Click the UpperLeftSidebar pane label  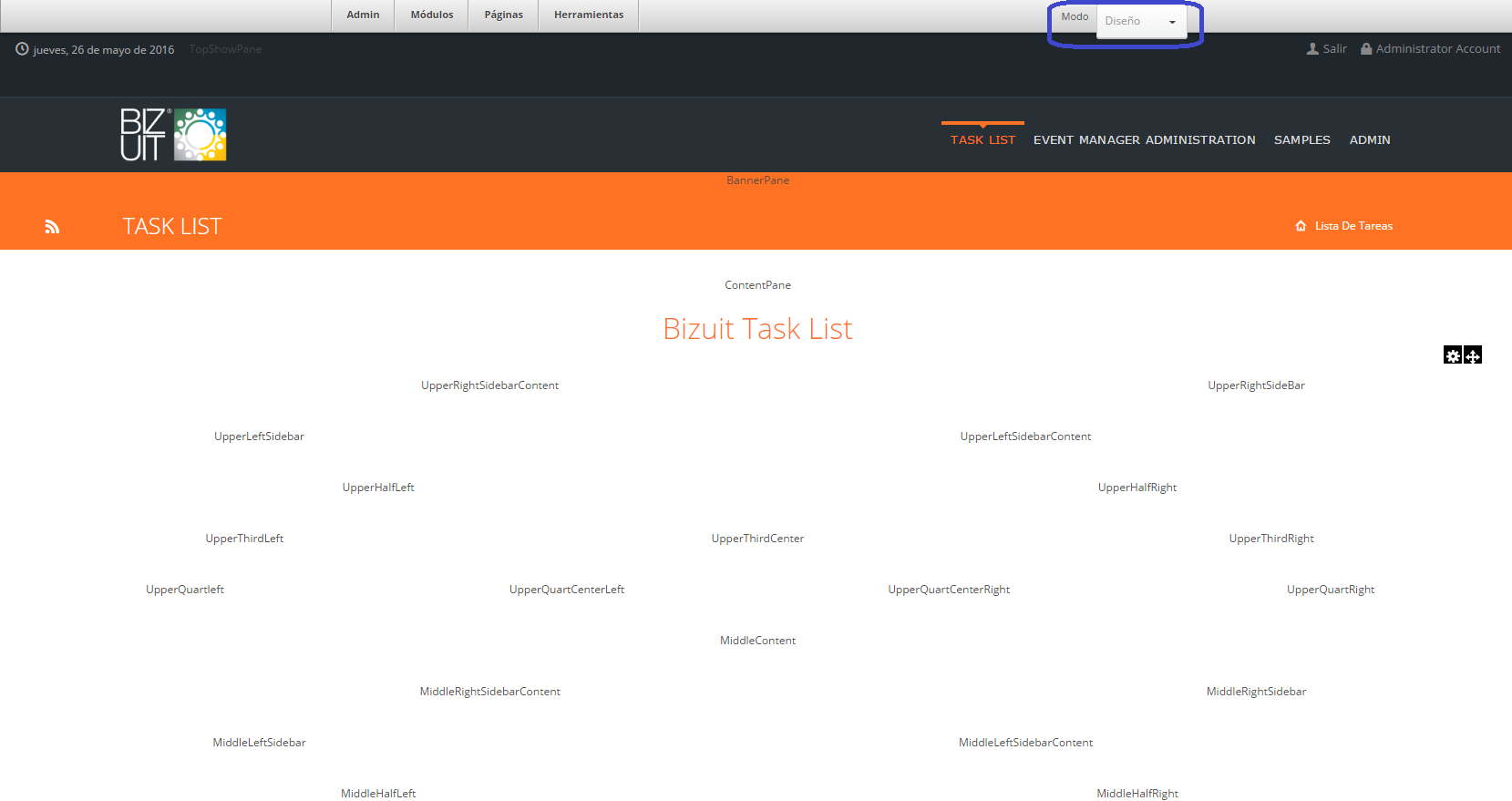[259, 436]
